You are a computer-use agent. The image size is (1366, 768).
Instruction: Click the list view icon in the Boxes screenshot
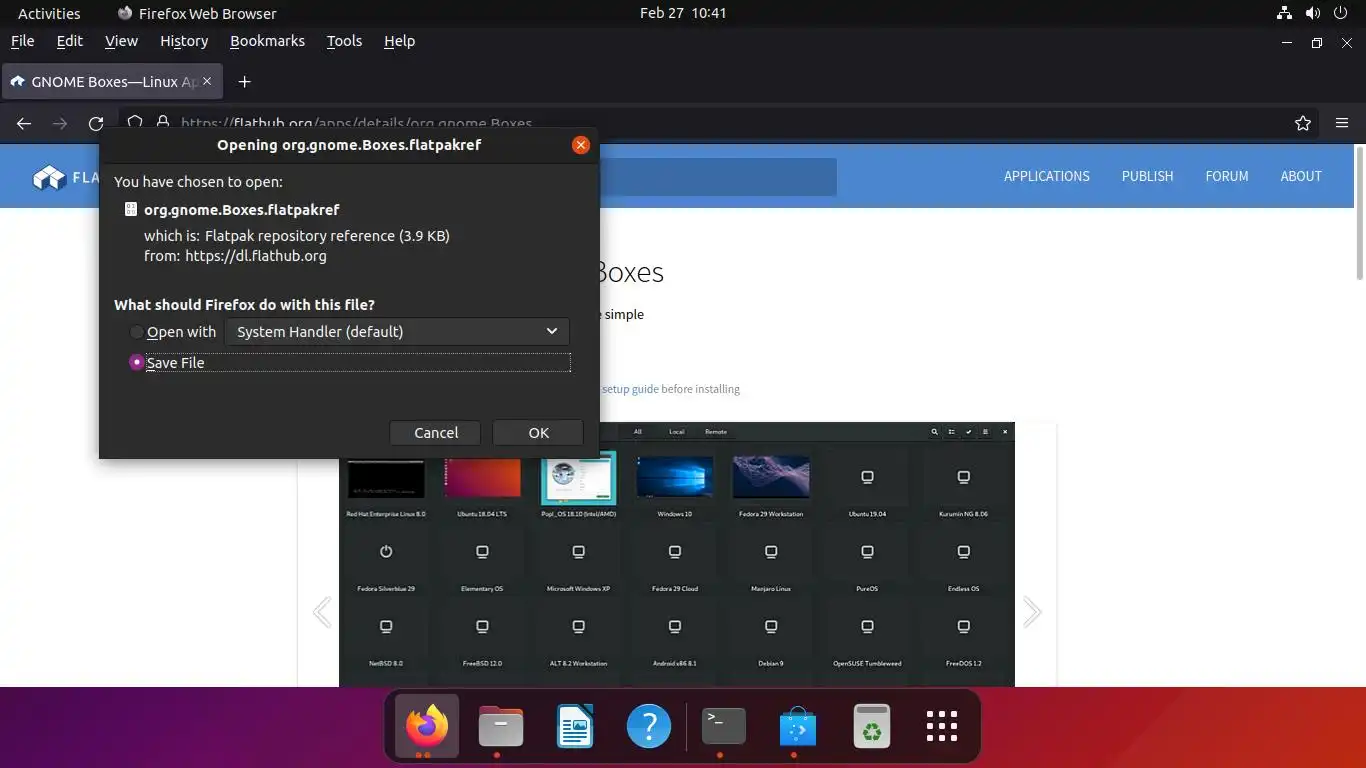click(x=951, y=432)
